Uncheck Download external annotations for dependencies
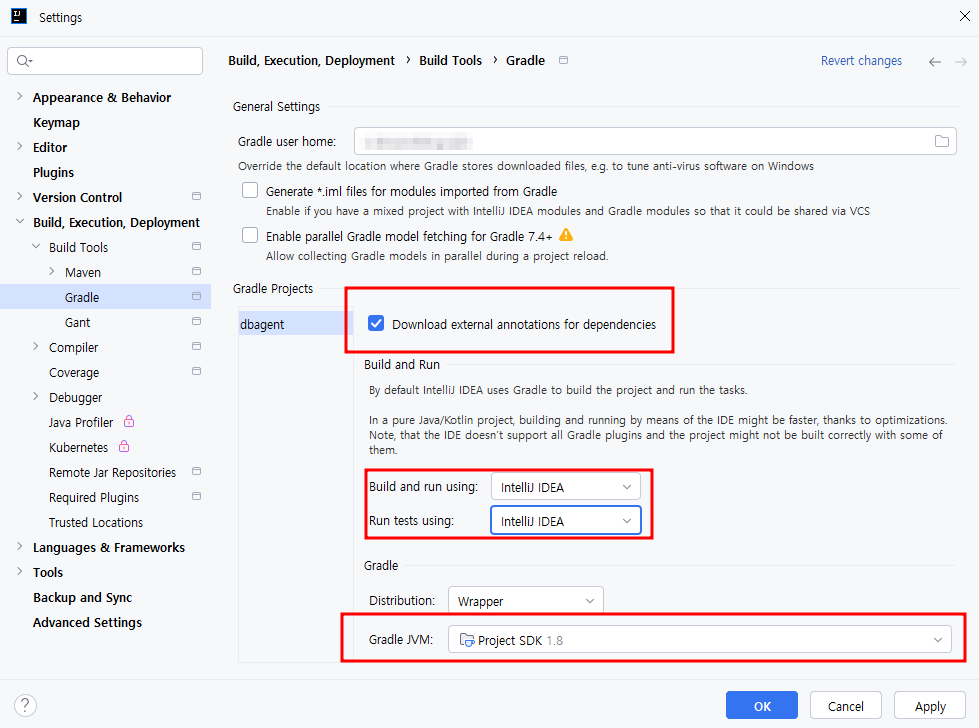Screen dimensions: 979x728 pyautogui.click(x=376, y=323)
